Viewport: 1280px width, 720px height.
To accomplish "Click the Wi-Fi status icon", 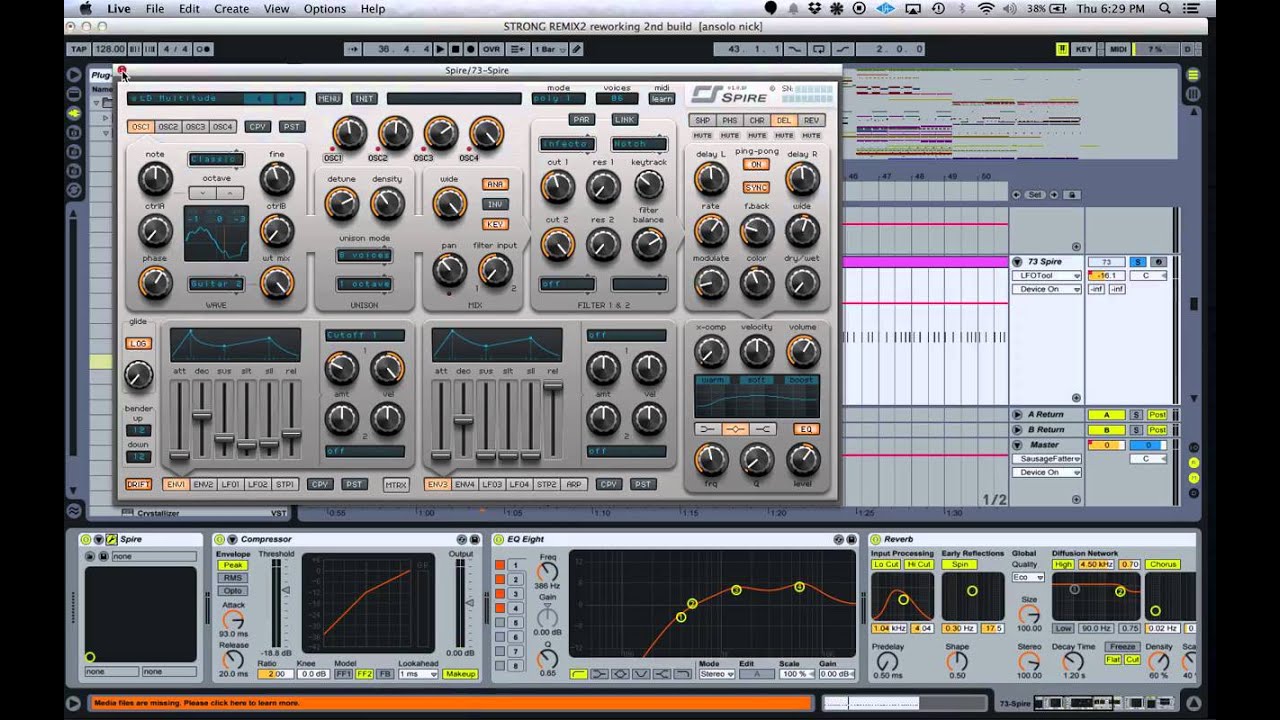I will [986, 9].
